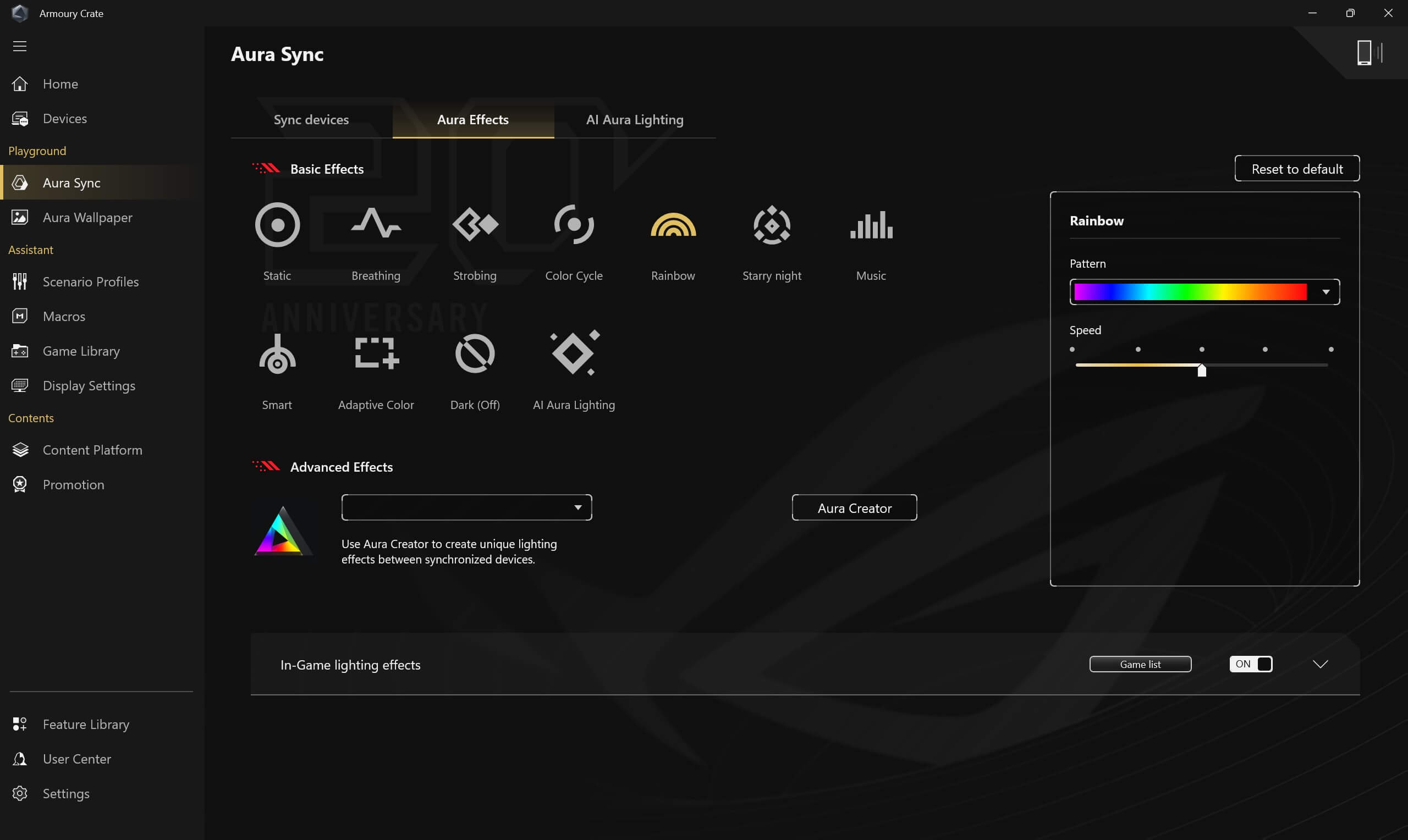The image size is (1408, 840).
Task: Switch to the AI Aura Lighting tab
Action: coord(635,119)
